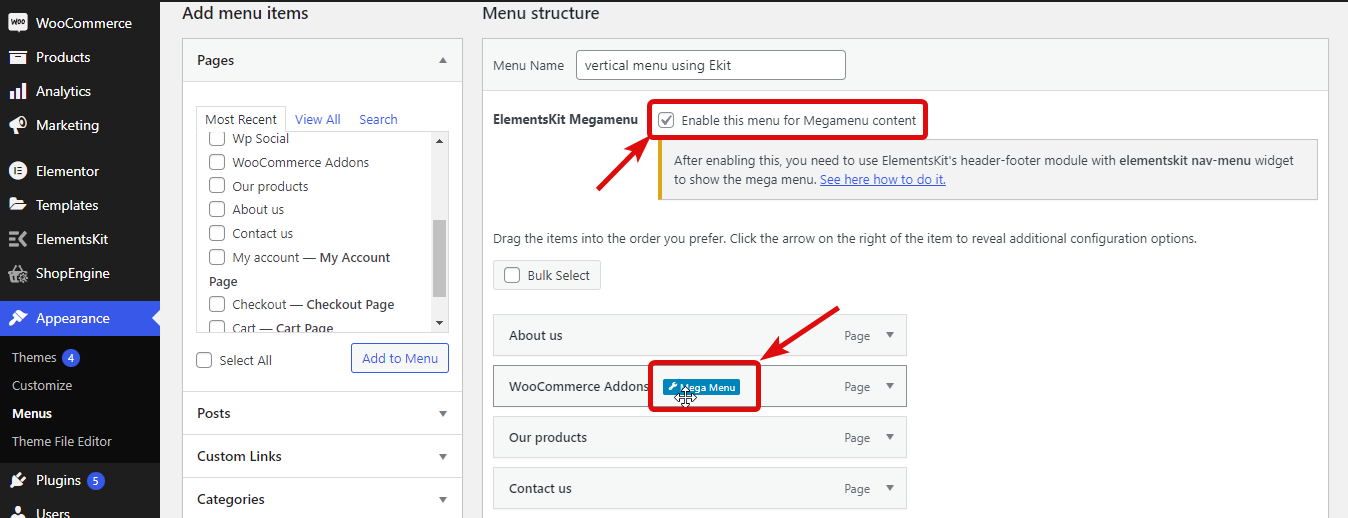Click Themes update count badge
1348x518 pixels.
[x=70, y=357]
